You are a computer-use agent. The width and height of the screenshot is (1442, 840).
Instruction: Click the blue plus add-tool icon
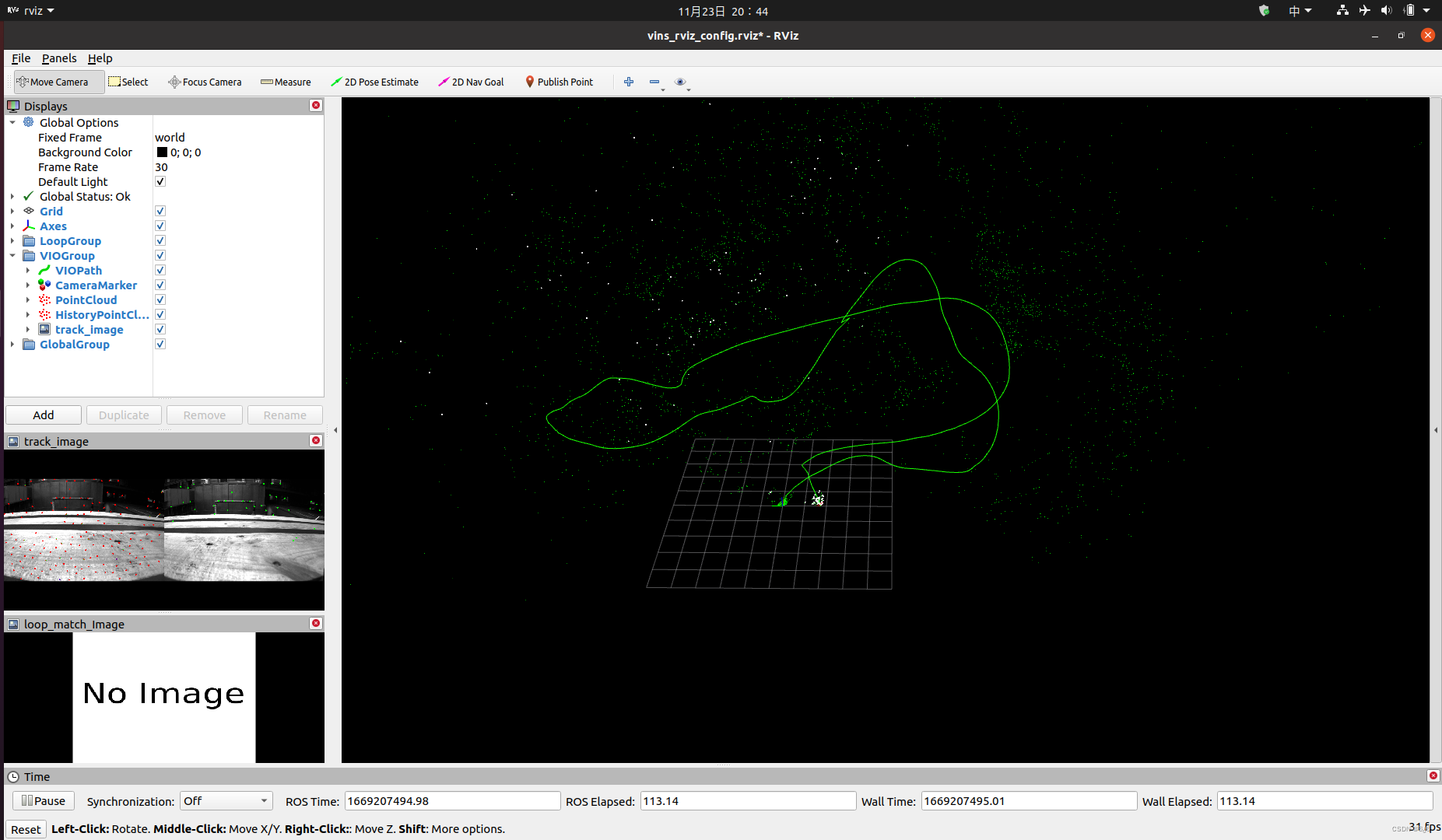[x=629, y=82]
